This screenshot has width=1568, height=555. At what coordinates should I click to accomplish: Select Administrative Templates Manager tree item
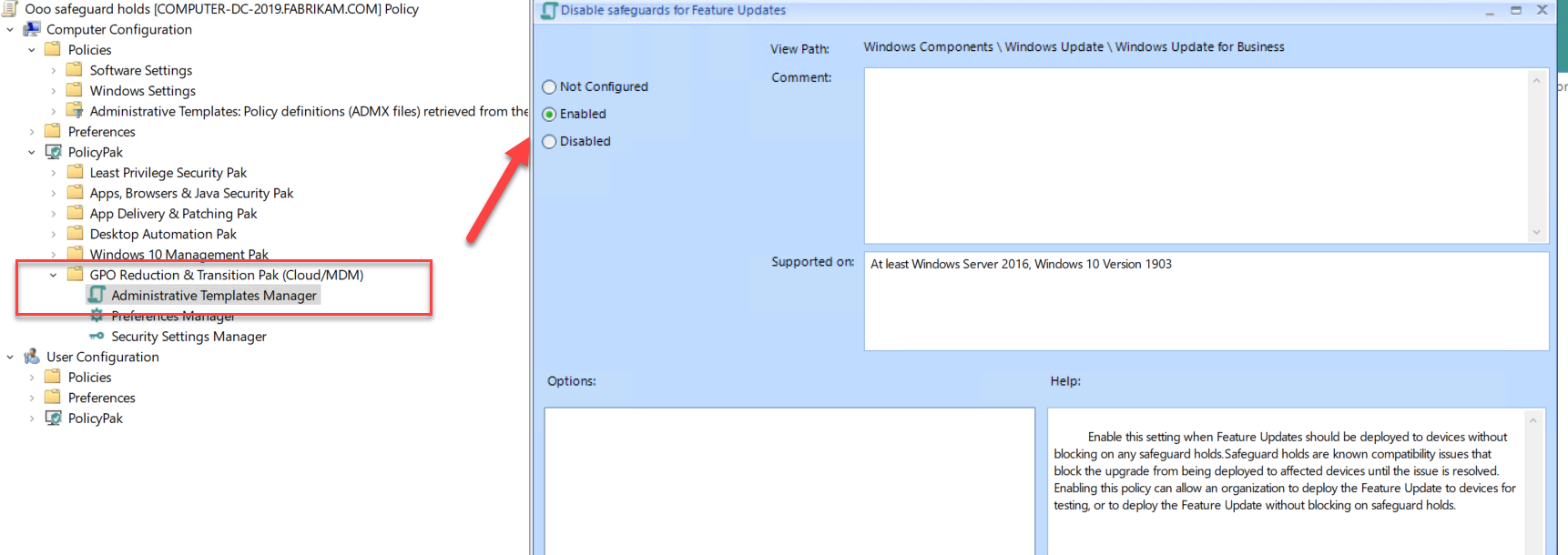(x=214, y=295)
